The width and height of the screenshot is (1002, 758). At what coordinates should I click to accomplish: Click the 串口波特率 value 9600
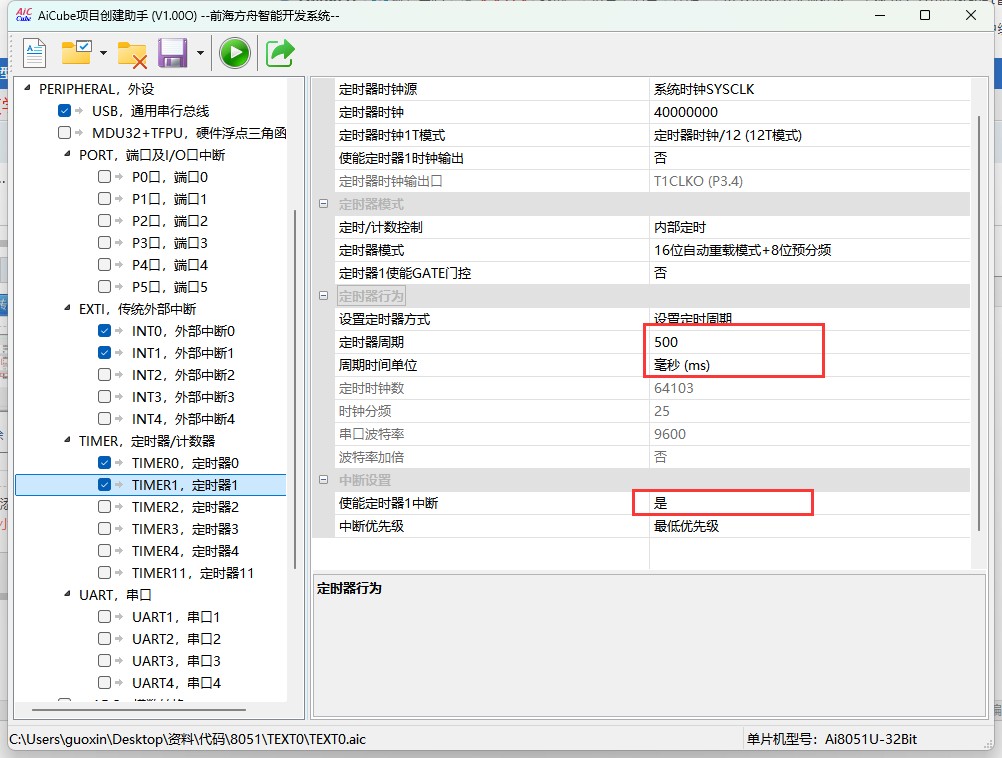810,434
